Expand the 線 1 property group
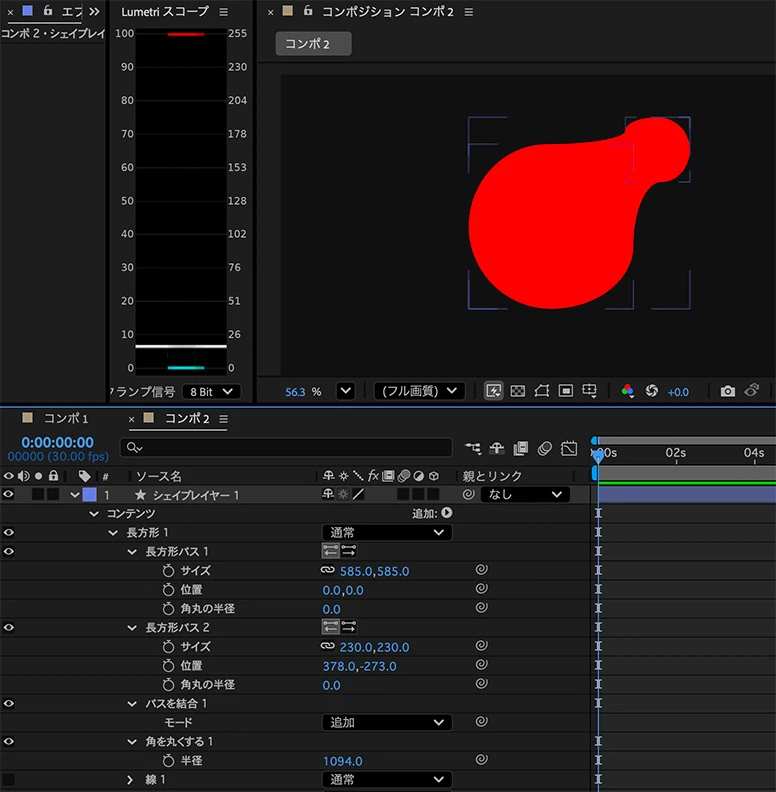This screenshot has height=792, width=776. 130,780
